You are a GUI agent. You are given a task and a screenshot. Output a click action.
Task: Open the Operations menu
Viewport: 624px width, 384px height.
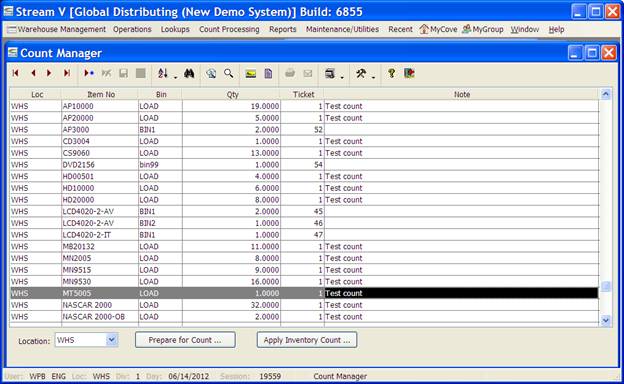coord(132,29)
